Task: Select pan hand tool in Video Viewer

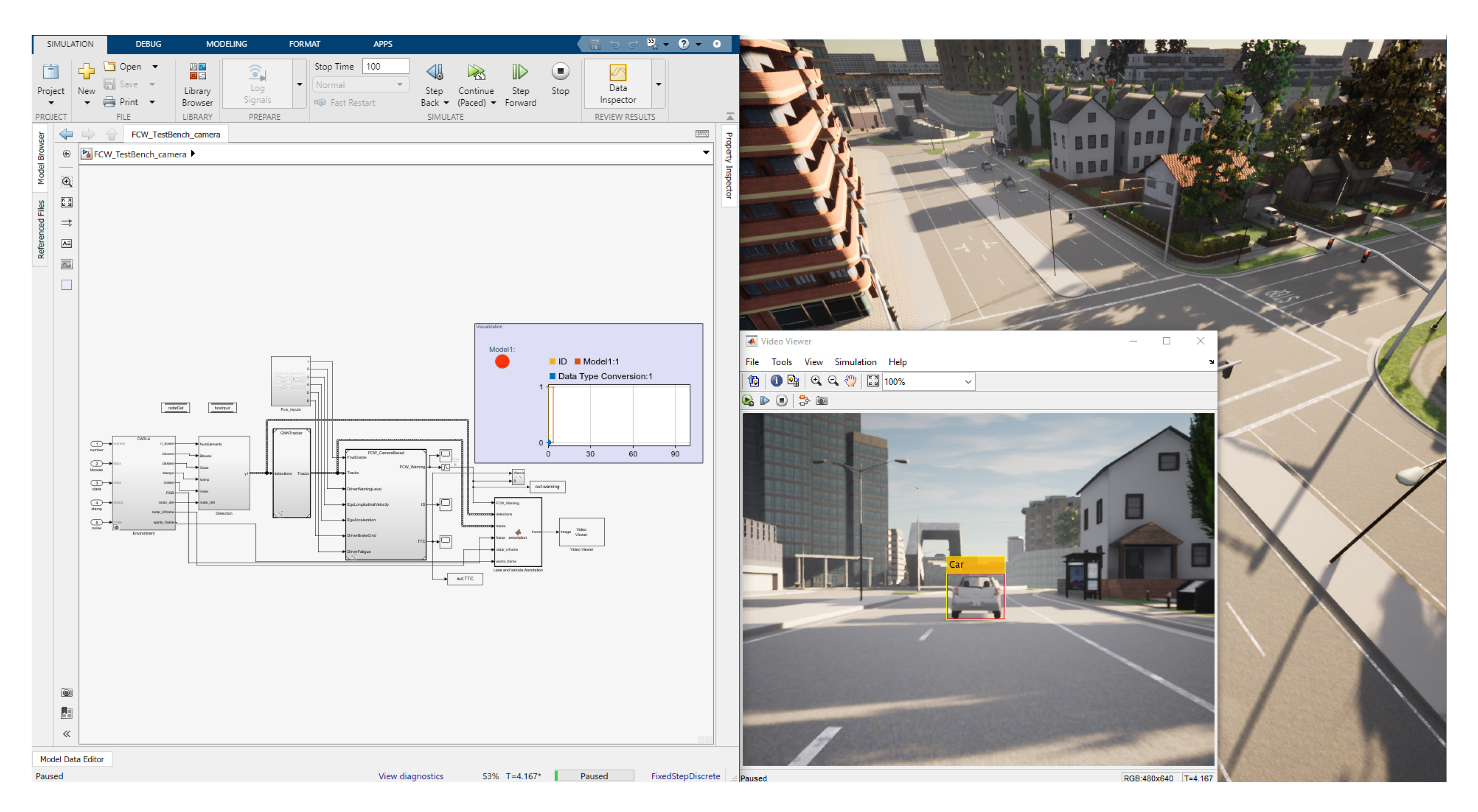Action: click(x=850, y=381)
